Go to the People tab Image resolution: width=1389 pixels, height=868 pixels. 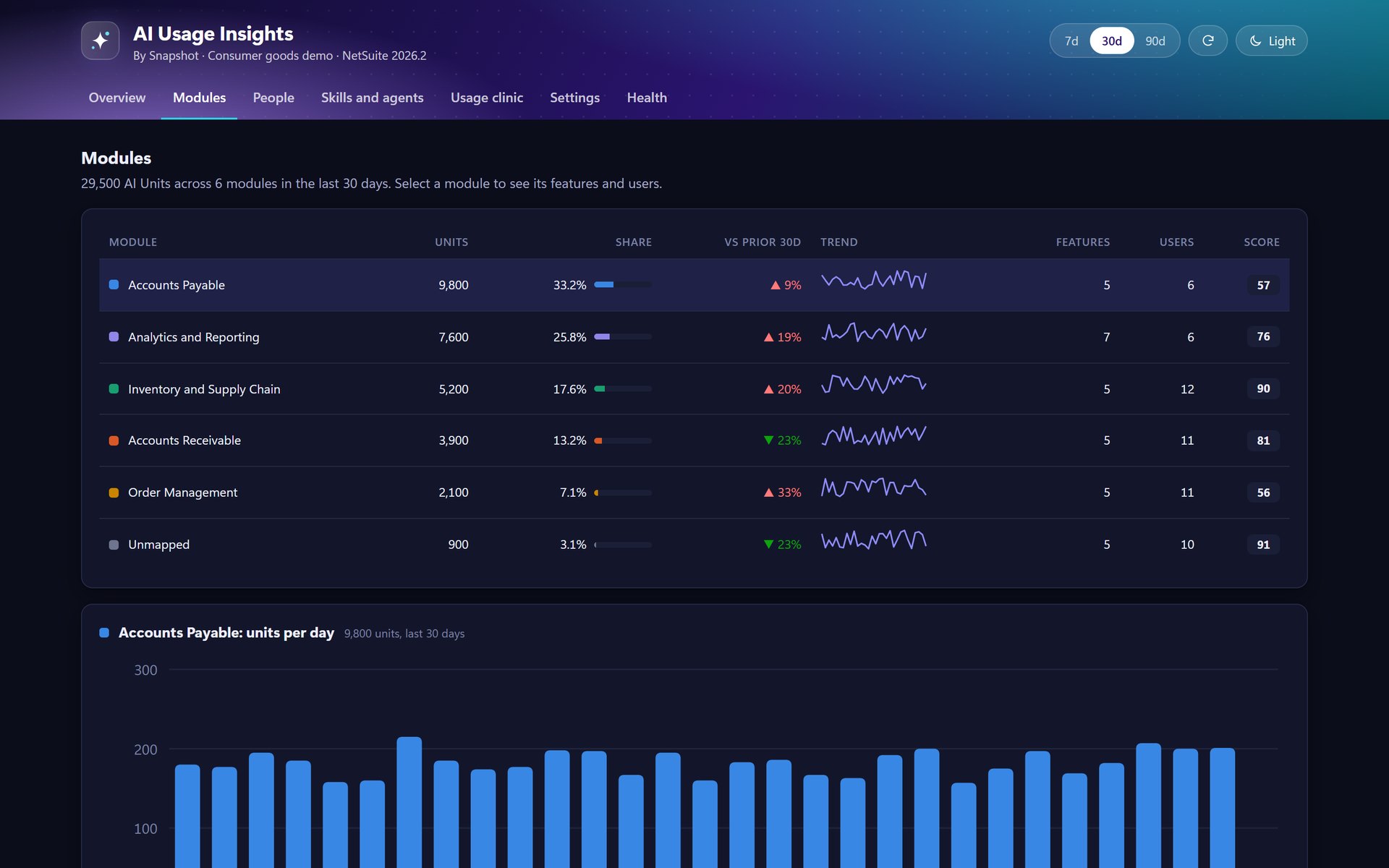coord(273,98)
